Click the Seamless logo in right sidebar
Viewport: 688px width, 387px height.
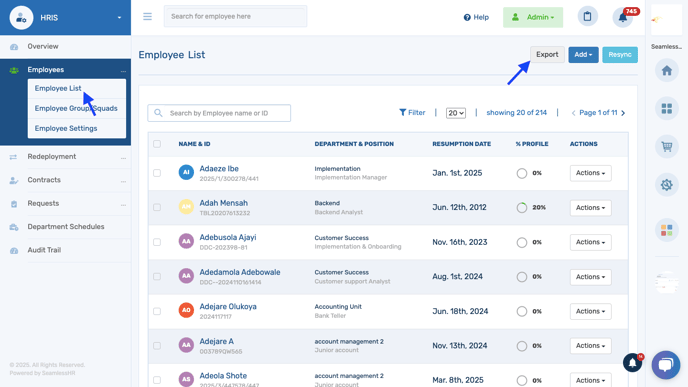coord(666,20)
